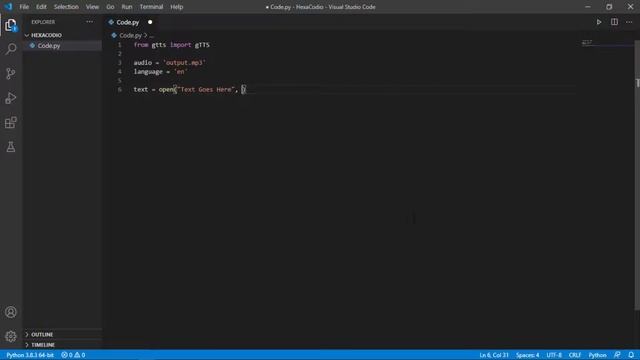Click the language variable on line 4
640x360 pixels.
click(x=148, y=72)
